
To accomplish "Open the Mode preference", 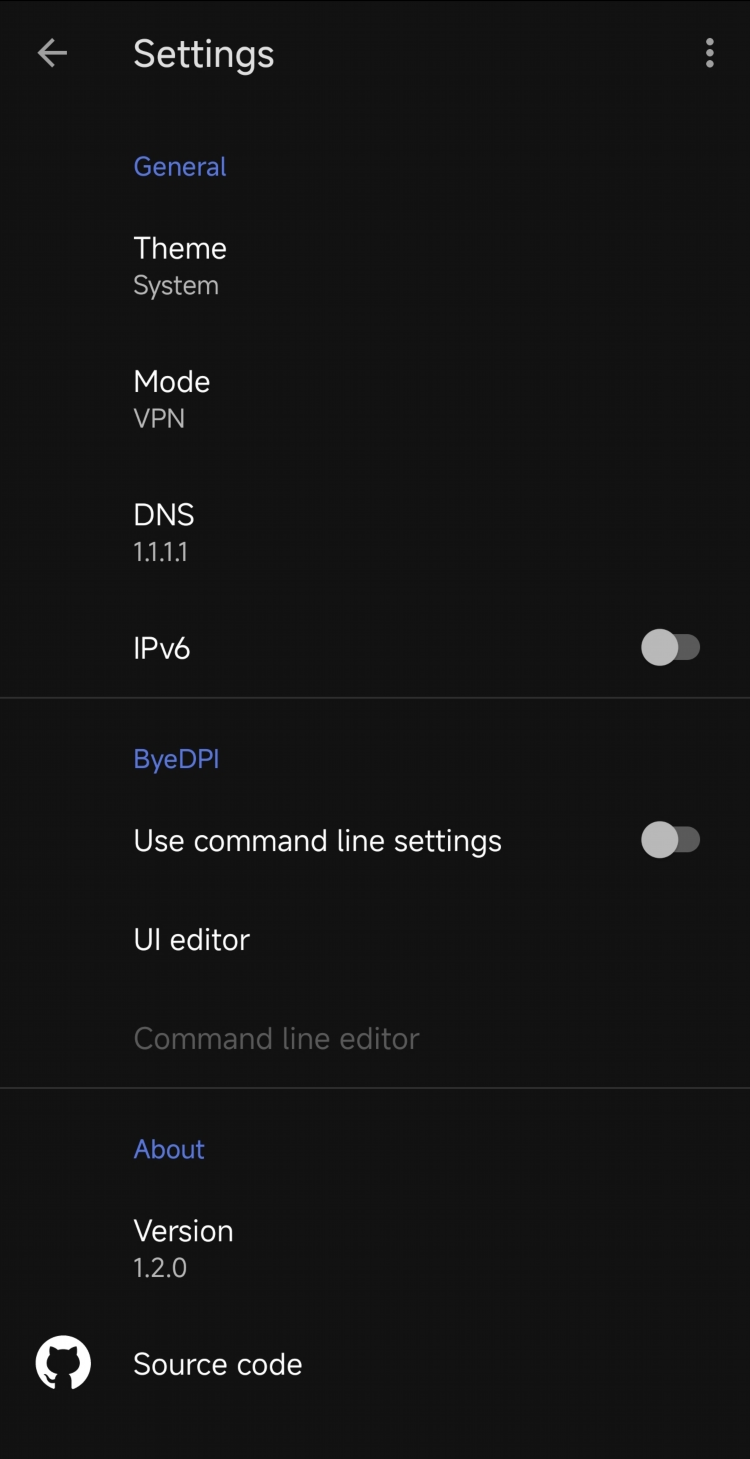I will 375,399.
